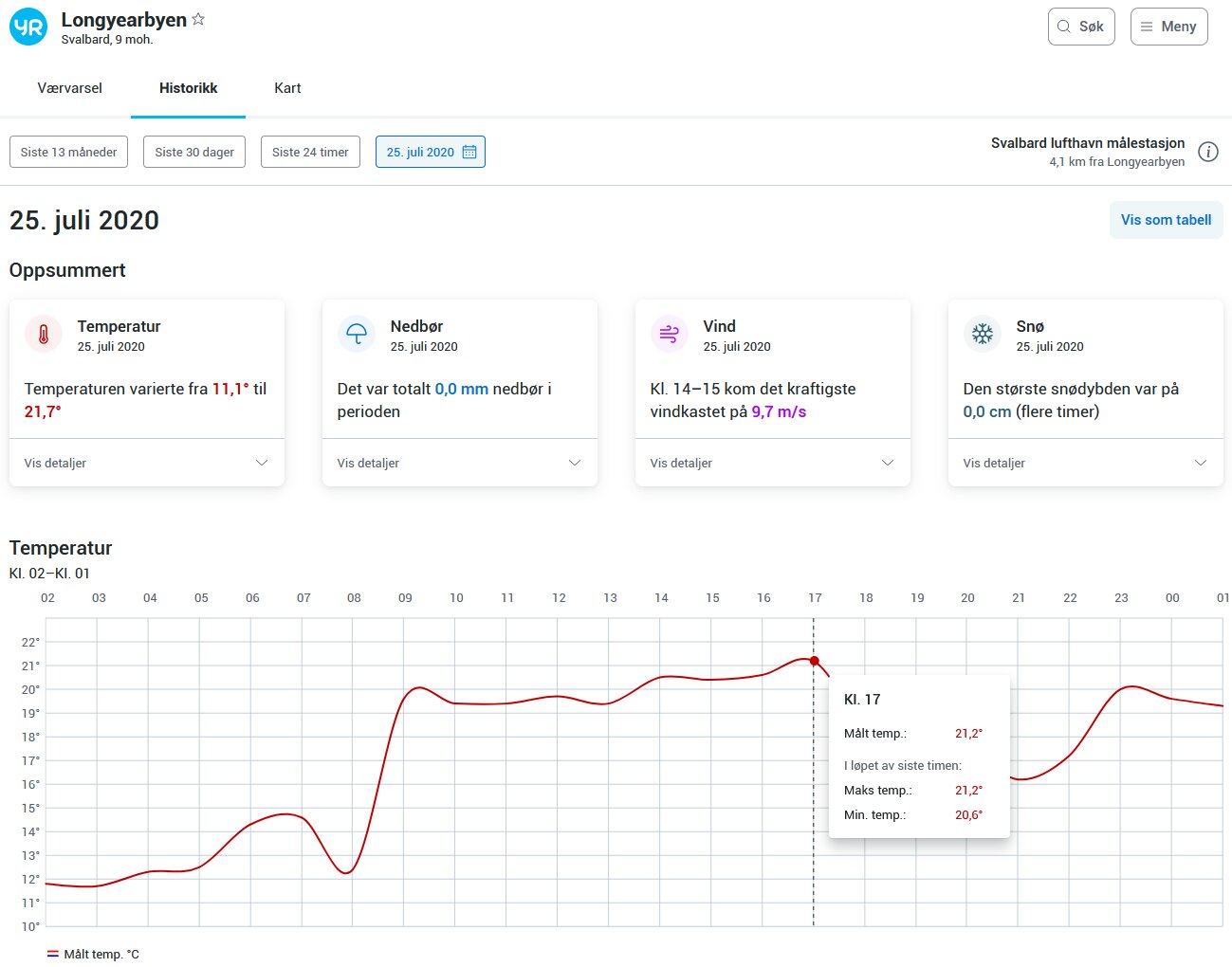
Task: Click the YR logo icon
Action: click(x=28, y=27)
